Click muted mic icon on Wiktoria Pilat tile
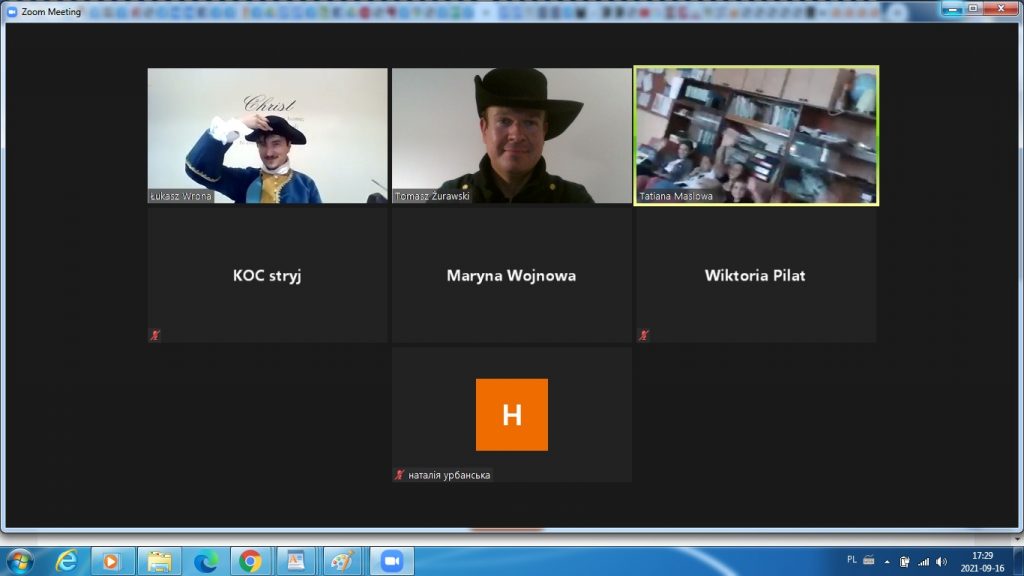 pyautogui.click(x=644, y=335)
